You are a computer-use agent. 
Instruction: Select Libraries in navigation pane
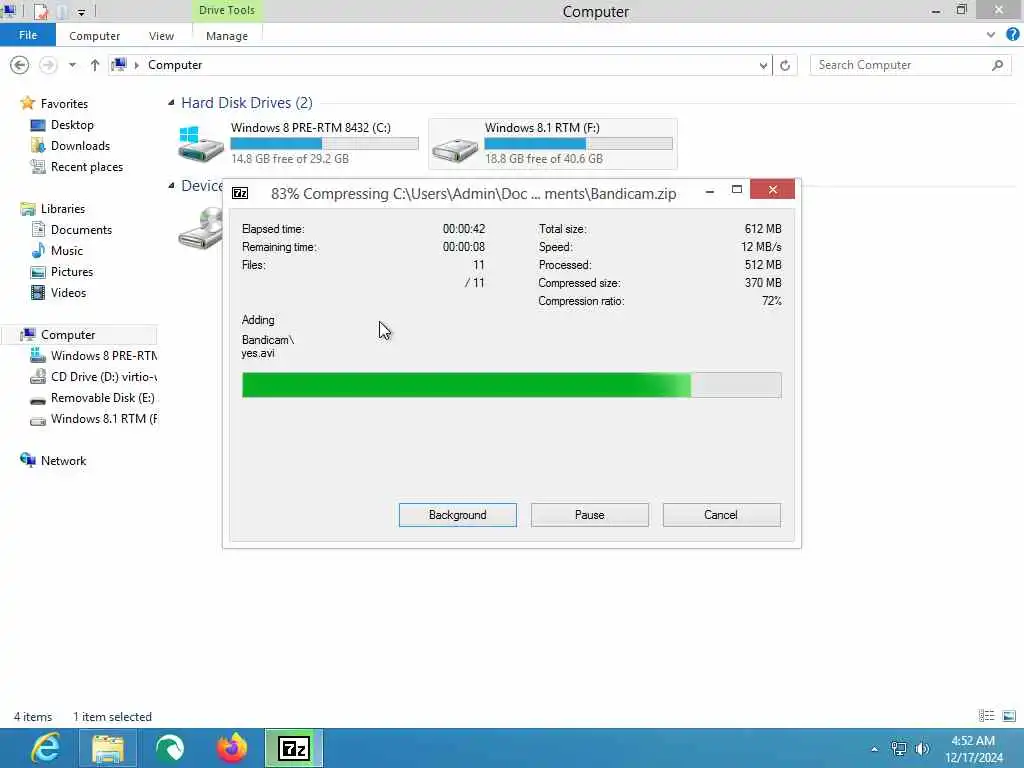[63, 208]
